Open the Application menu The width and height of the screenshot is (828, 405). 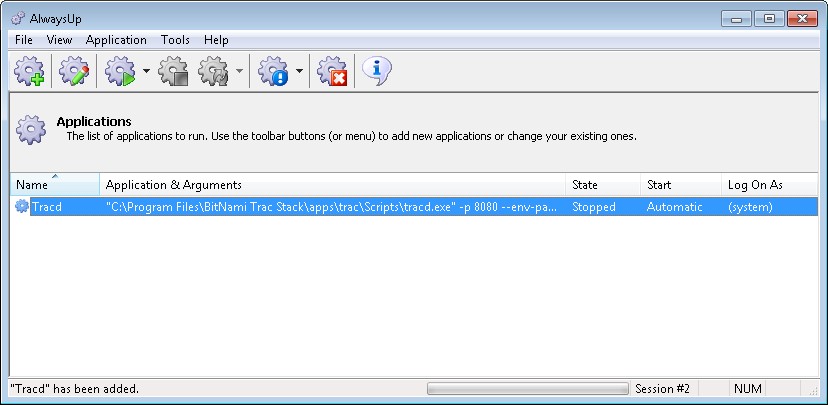click(116, 40)
